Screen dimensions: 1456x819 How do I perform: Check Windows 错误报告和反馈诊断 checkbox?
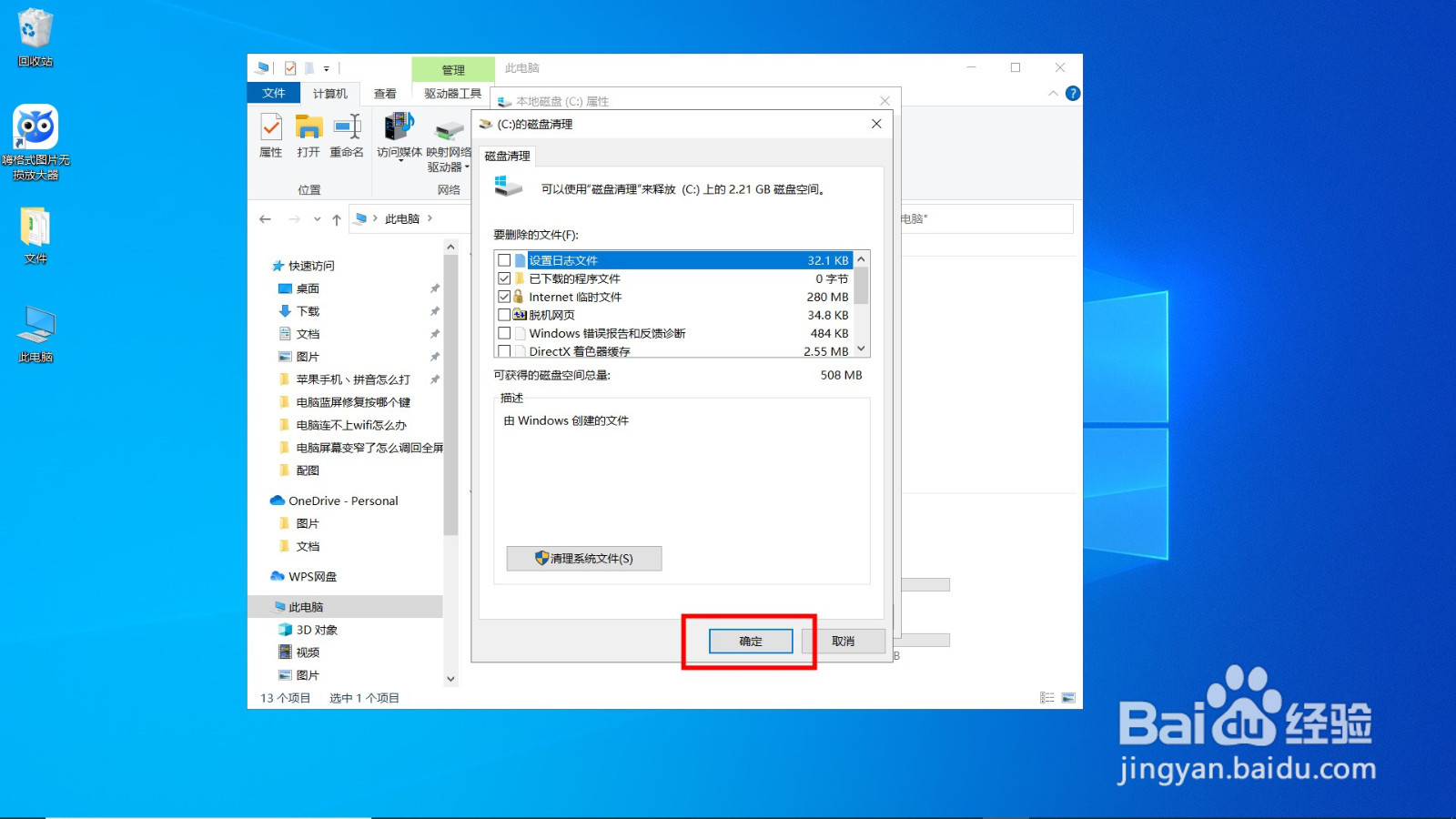point(504,333)
